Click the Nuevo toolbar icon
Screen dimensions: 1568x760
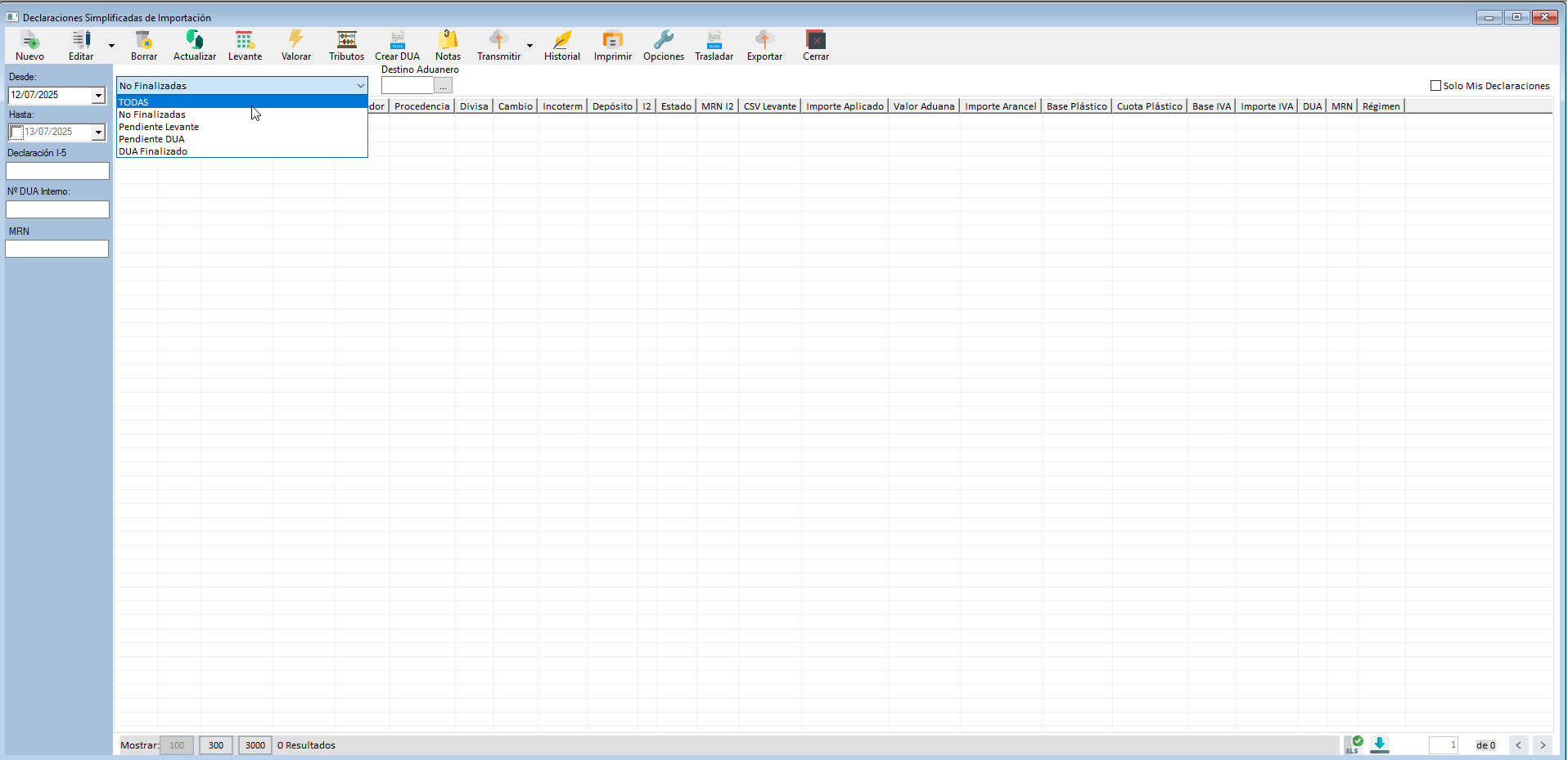29,41
